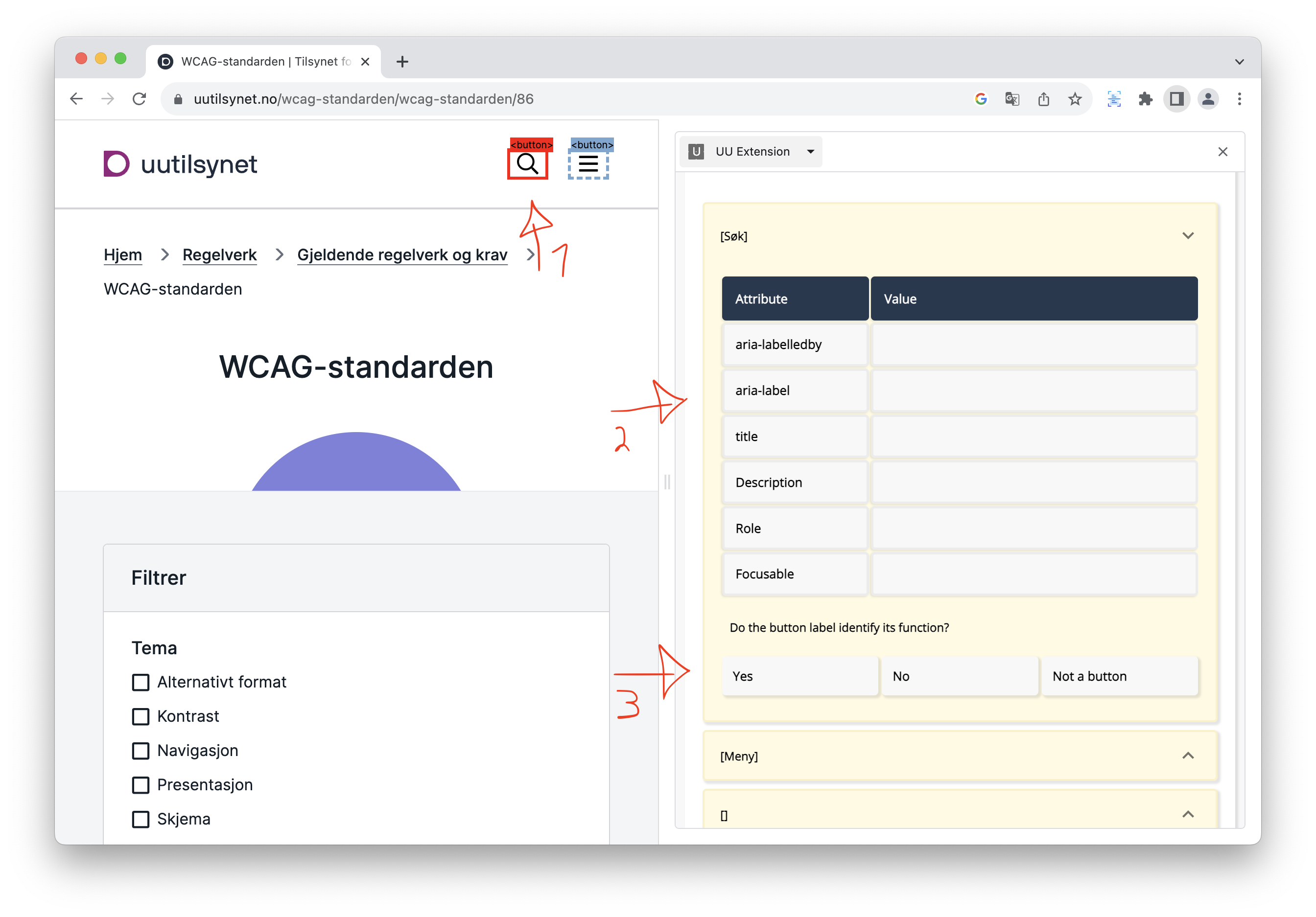
Task: Answer Yes to button label question
Action: pos(799,676)
